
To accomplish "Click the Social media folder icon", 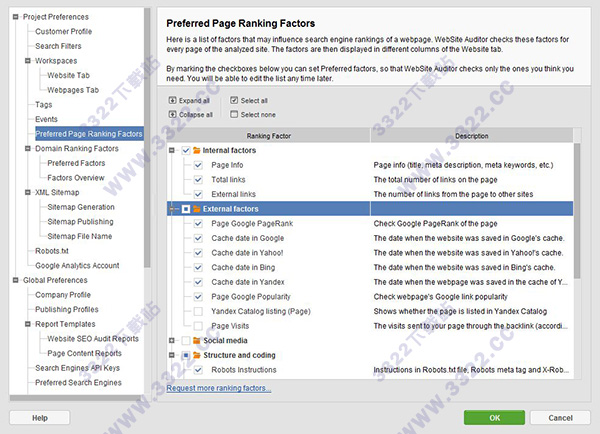I will (x=197, y=341).
